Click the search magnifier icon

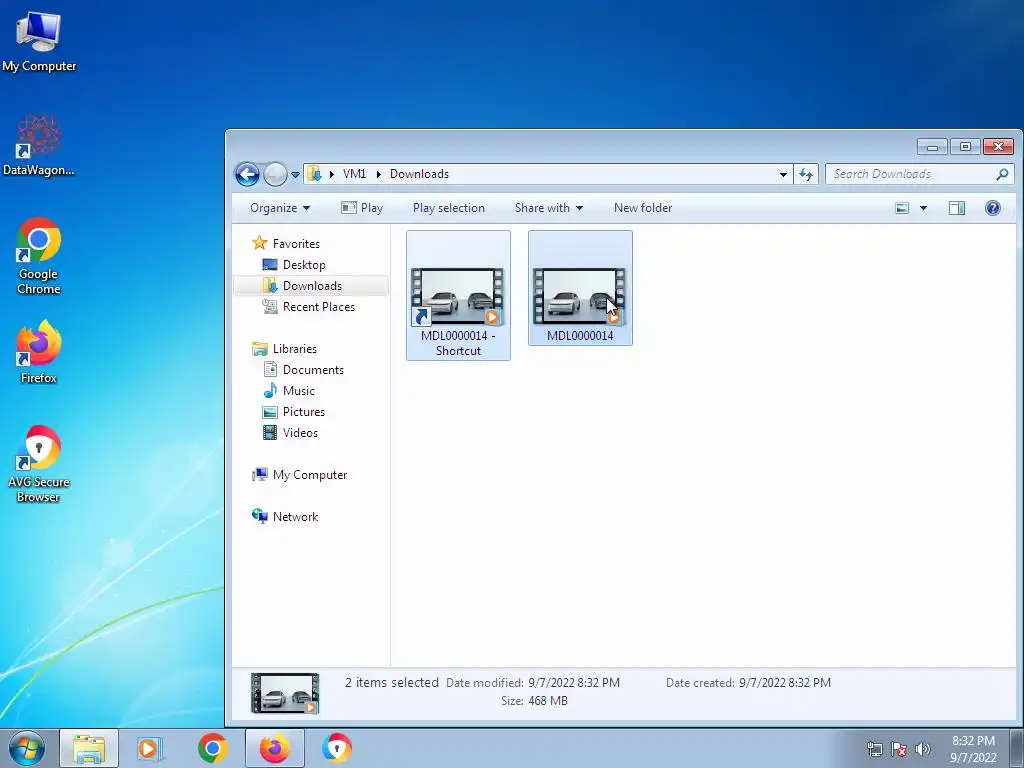tap(1002, 174)
